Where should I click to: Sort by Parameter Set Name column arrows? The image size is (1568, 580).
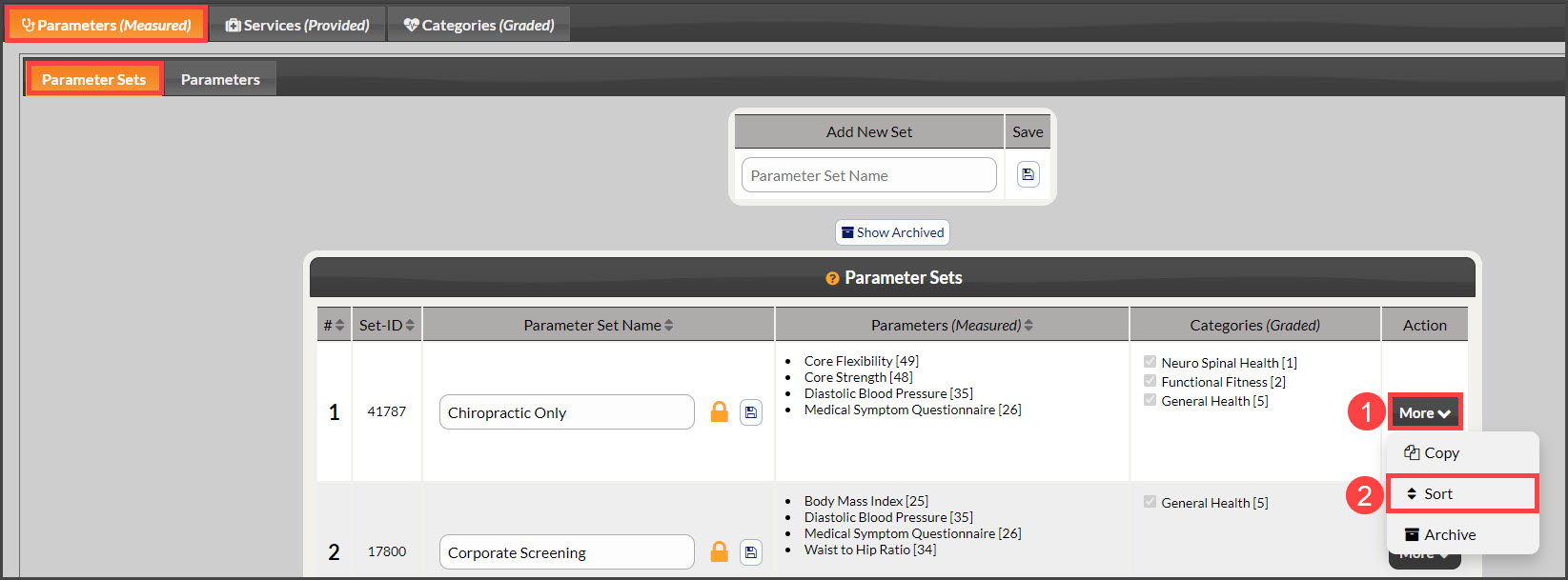669,325
